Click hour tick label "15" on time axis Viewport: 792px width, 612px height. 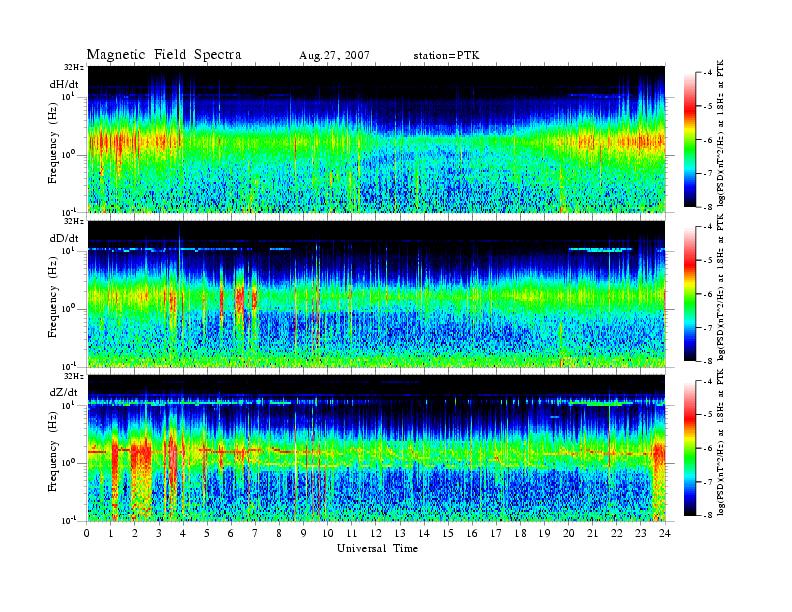(x=448, y=533)
